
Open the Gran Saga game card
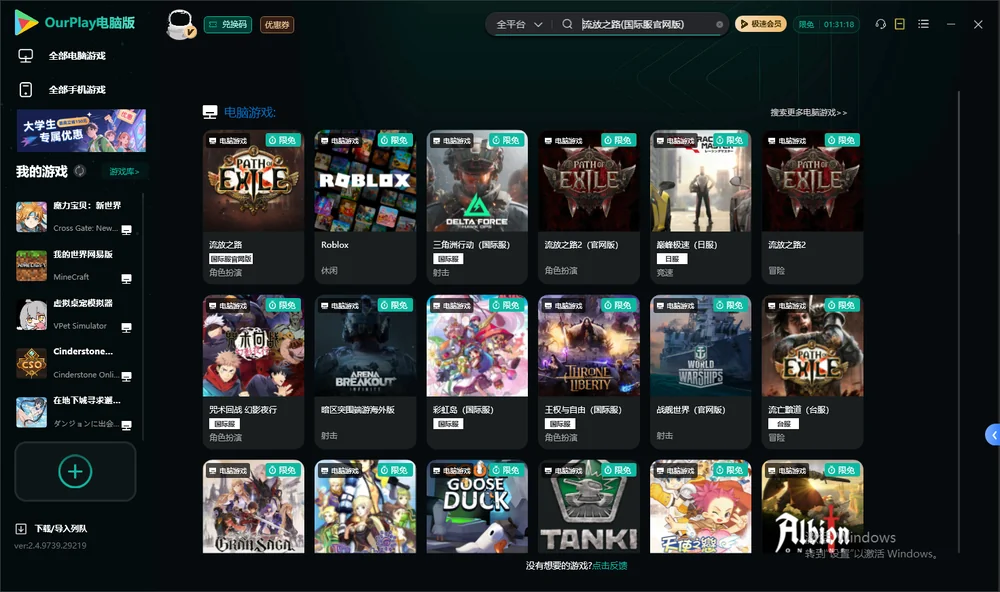(253, 507)
